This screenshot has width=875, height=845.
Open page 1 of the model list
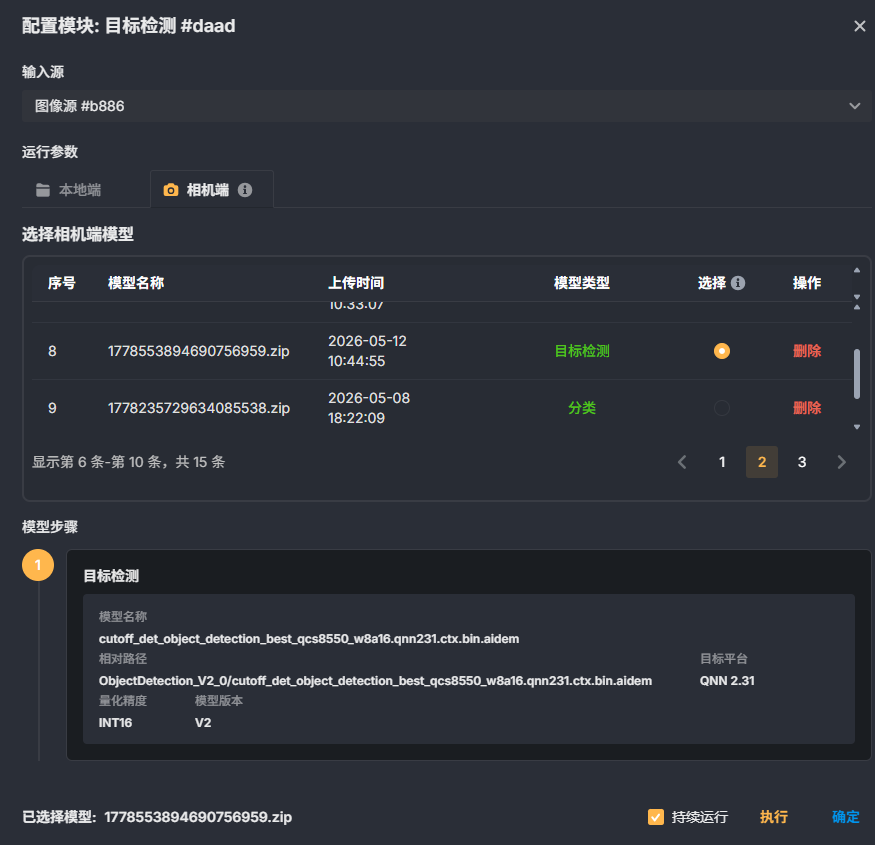[722, 462]
